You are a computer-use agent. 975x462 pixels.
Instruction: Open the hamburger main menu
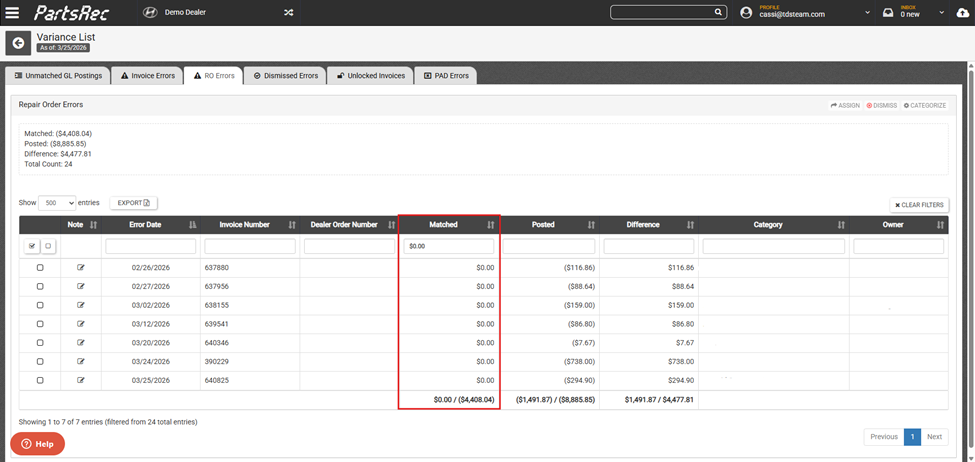12,12
